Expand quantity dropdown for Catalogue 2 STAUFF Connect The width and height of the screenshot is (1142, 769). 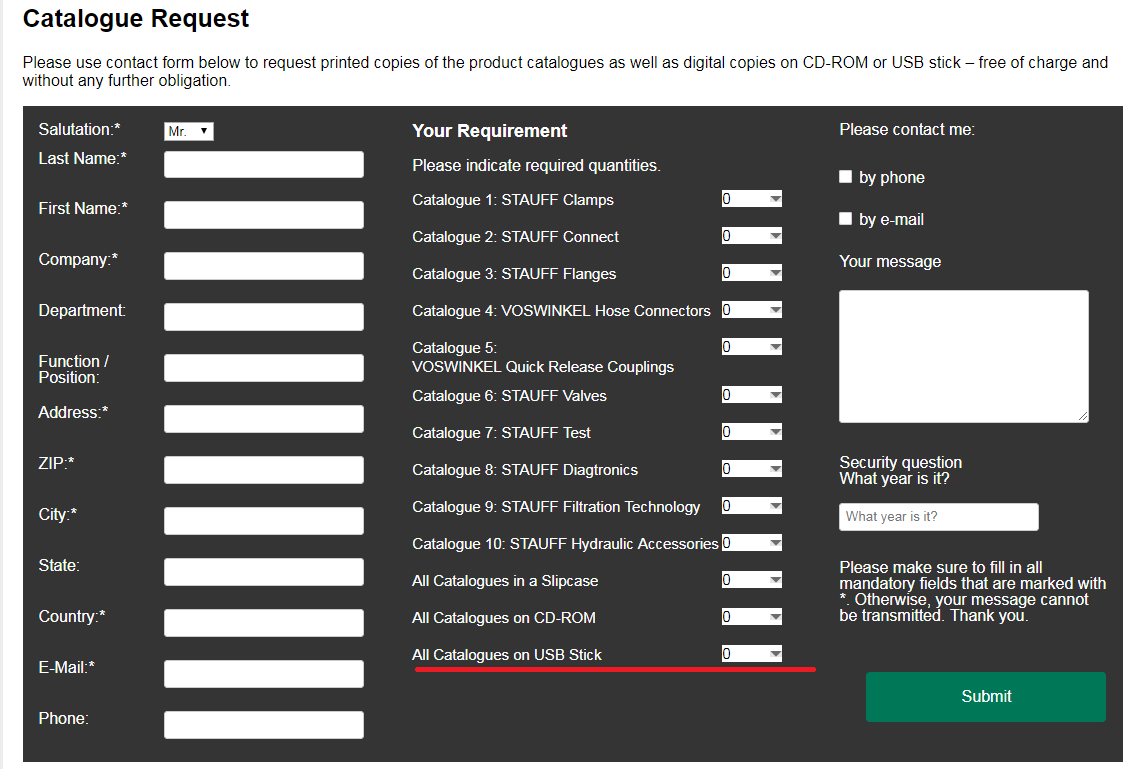pos(752,236)
